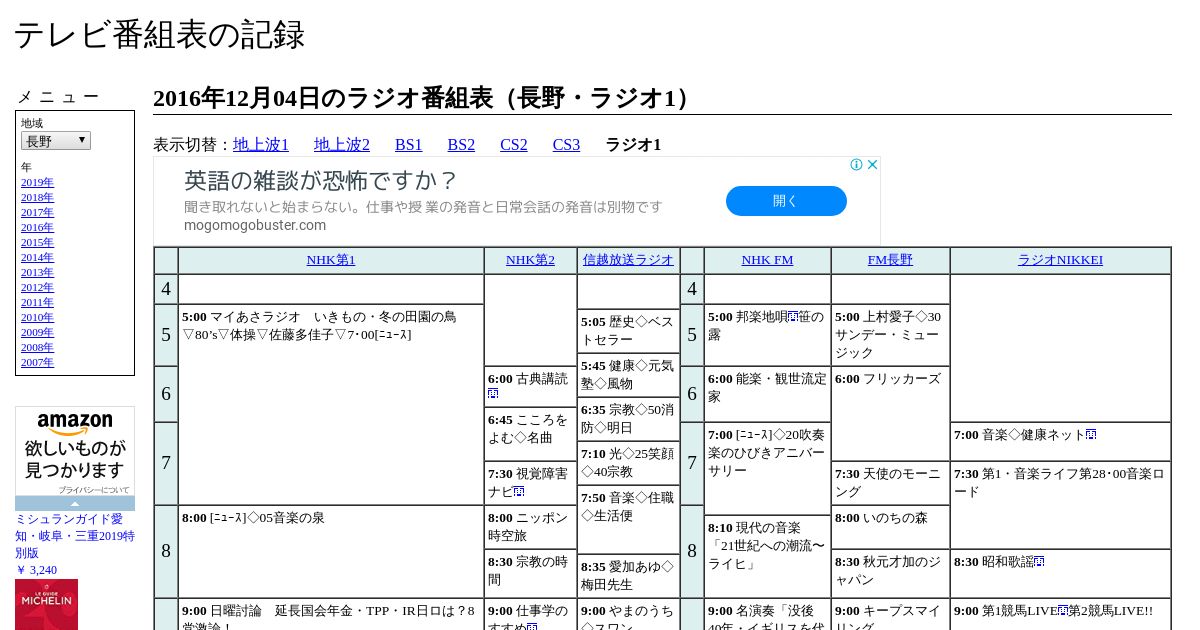Click the repeat icon after 古典講読
Screen dimensions: 1200x630
click(x=493, y=395)
